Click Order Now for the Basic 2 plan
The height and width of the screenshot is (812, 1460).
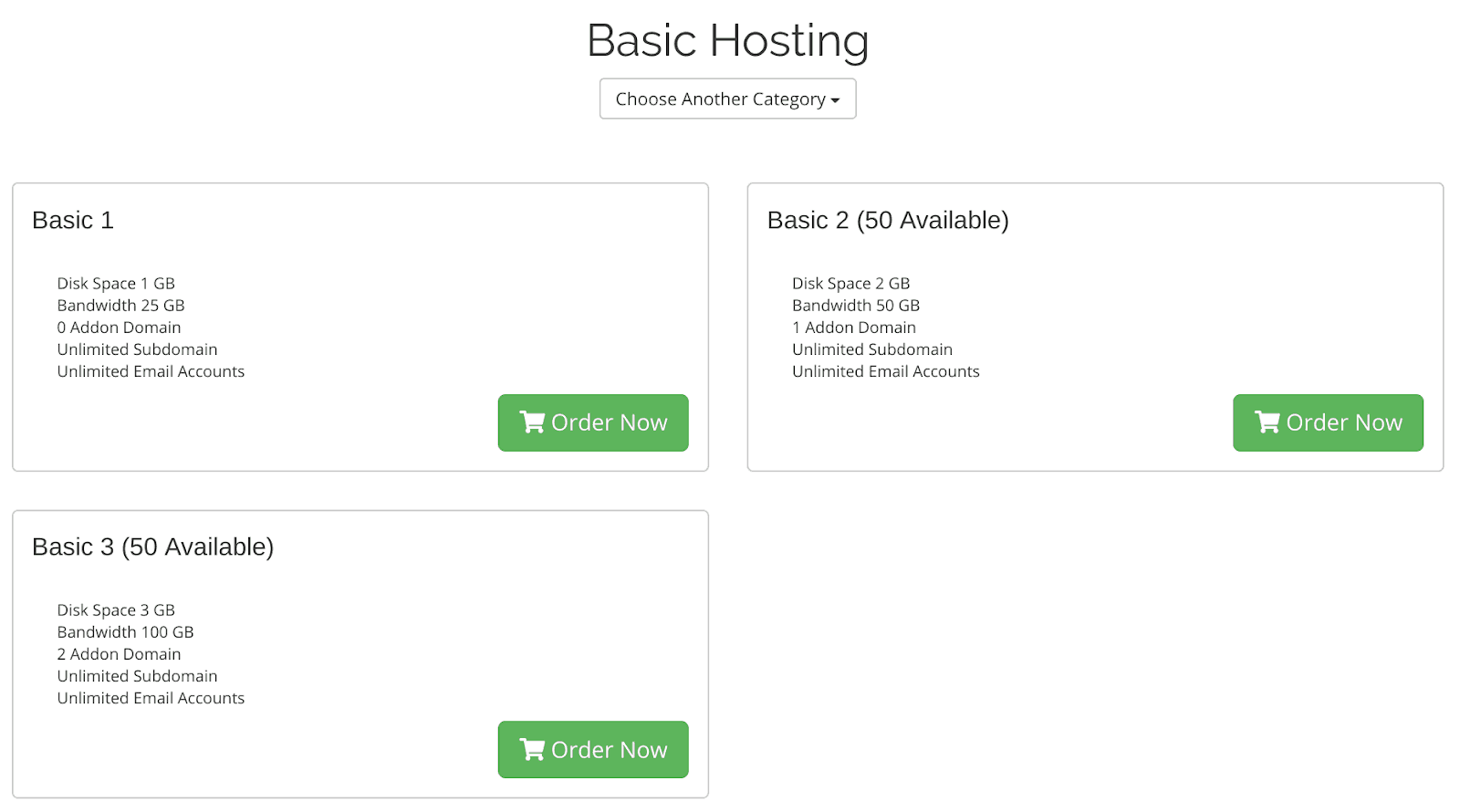1328,422
